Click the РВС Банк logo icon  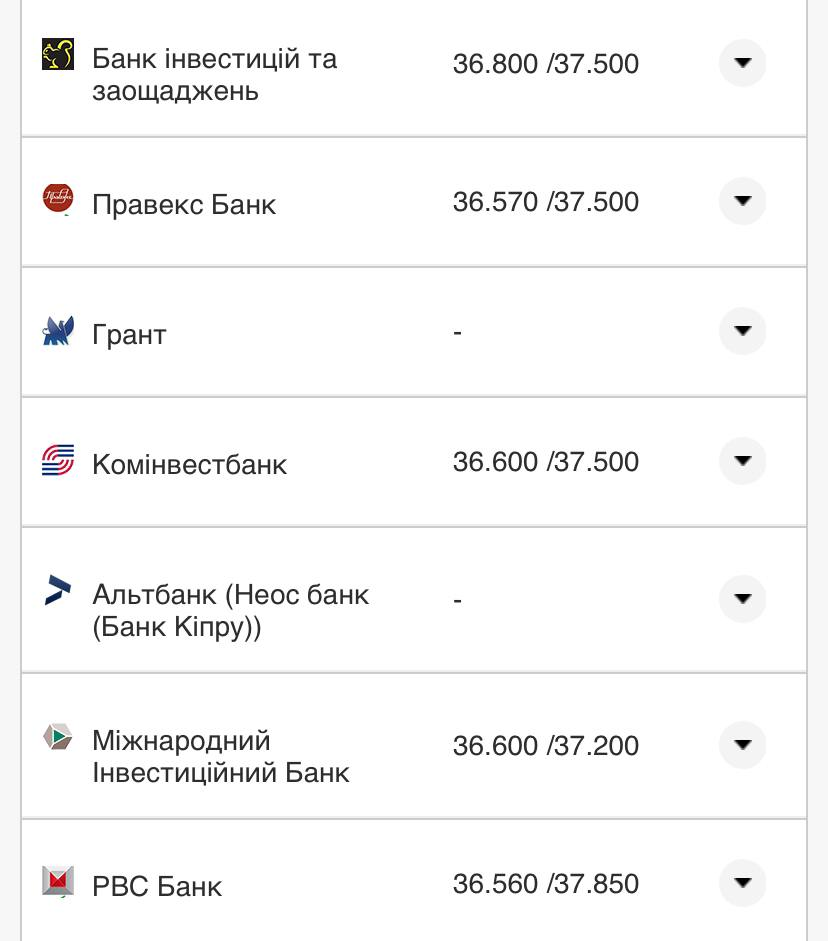(x=58, y=881)
